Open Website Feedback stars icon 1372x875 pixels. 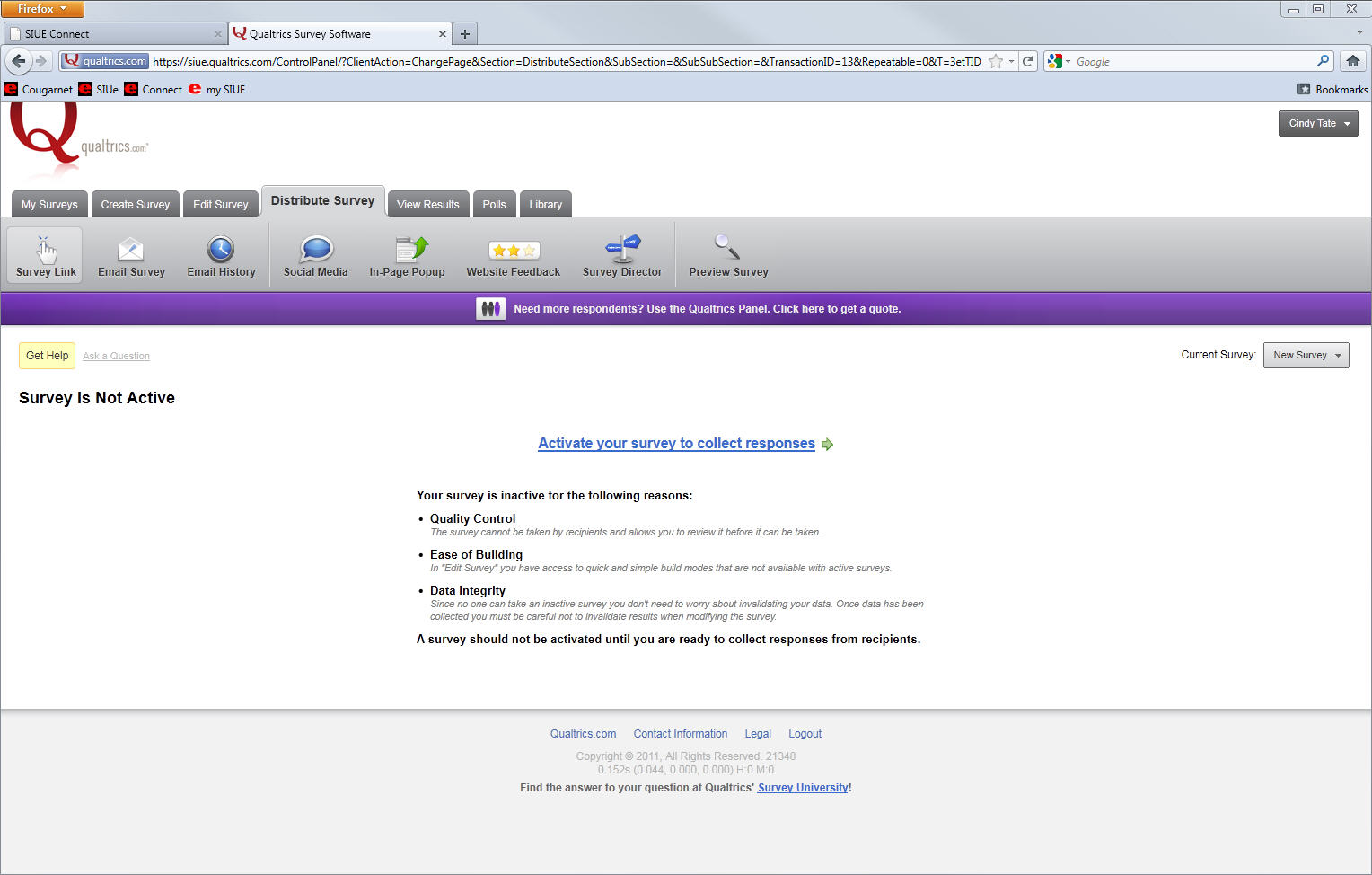tap(514, 251)
